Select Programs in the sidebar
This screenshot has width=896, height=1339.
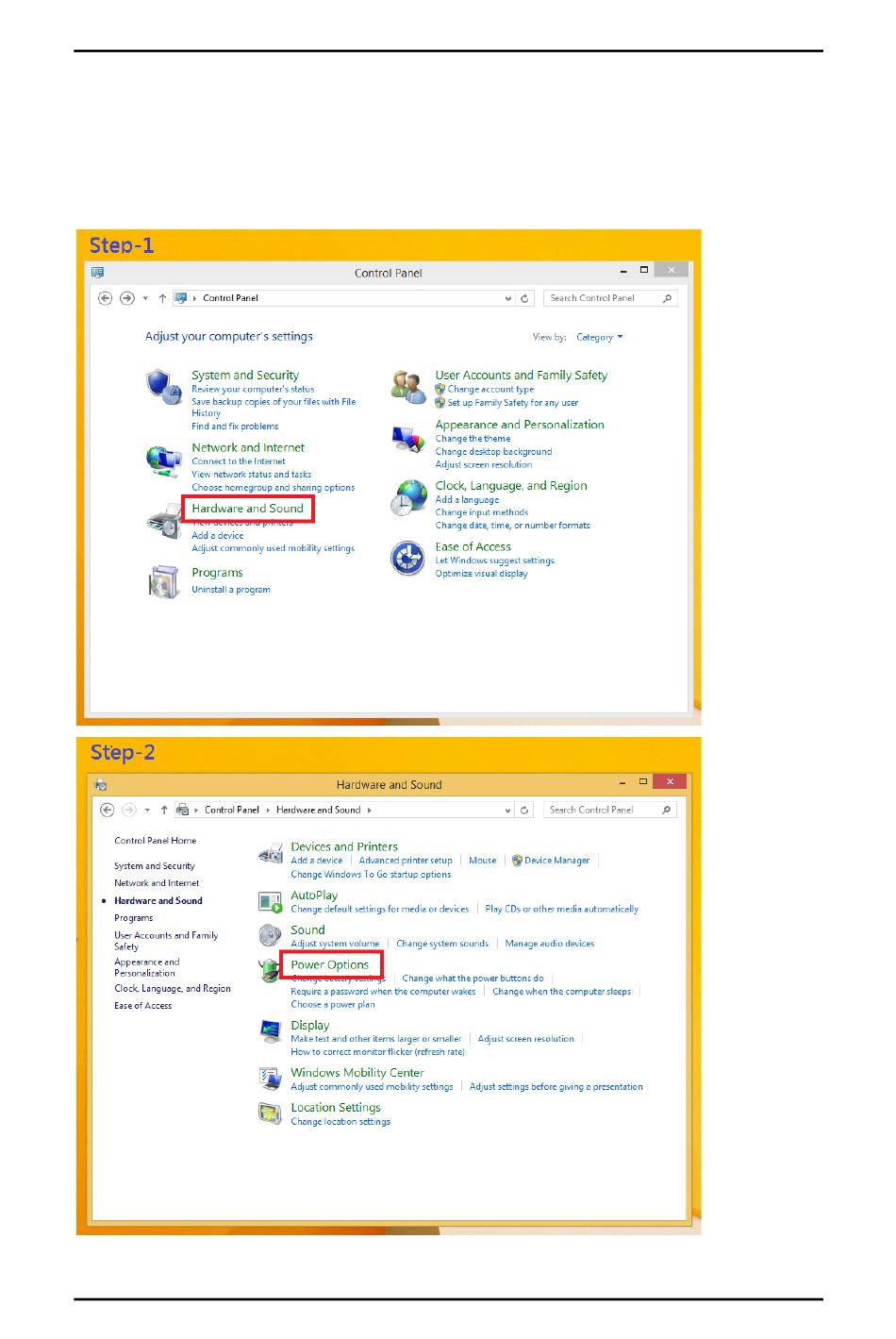coord(134,918)
